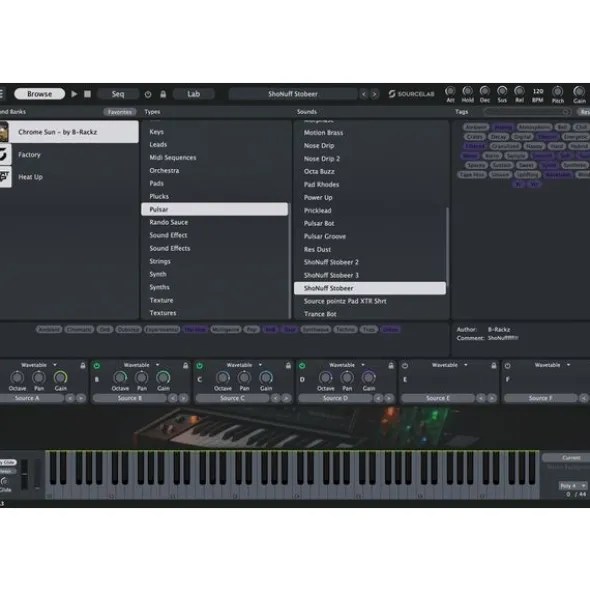Disable Source B power toggle
The width and height of the screenshot is (590, 591).
point(97,366)
